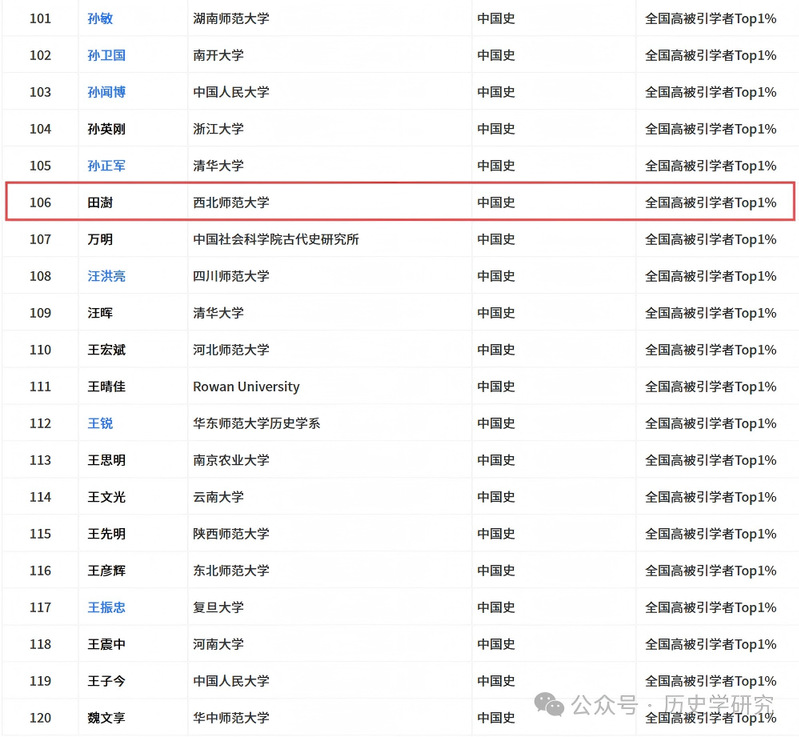Click the 王锐 name link
The image size is (799, 737).
(100, 423)
